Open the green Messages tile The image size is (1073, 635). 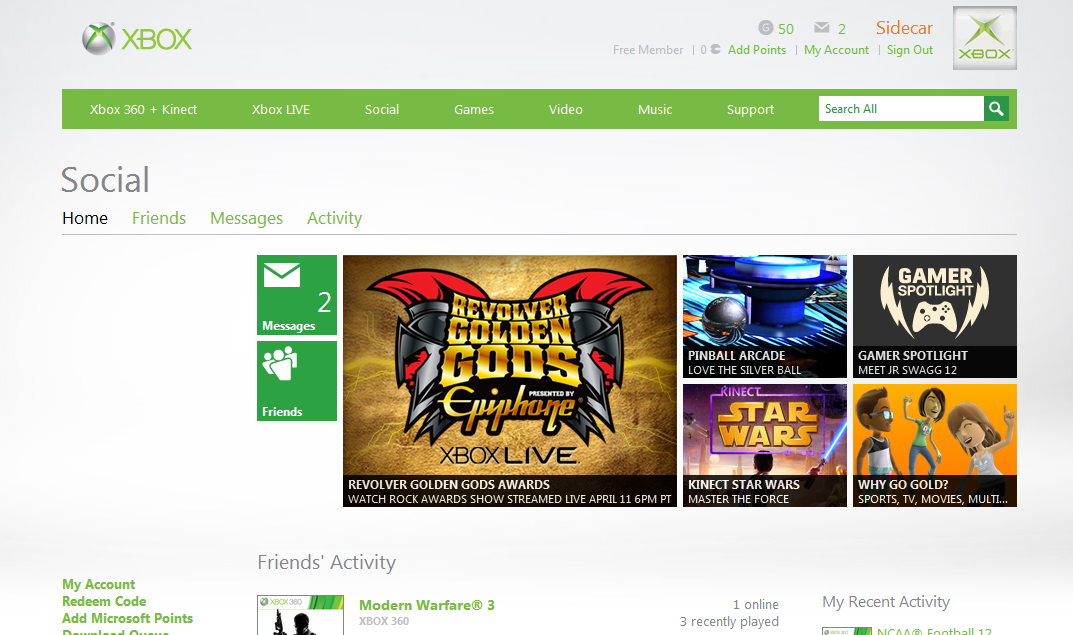coord(297,295)
